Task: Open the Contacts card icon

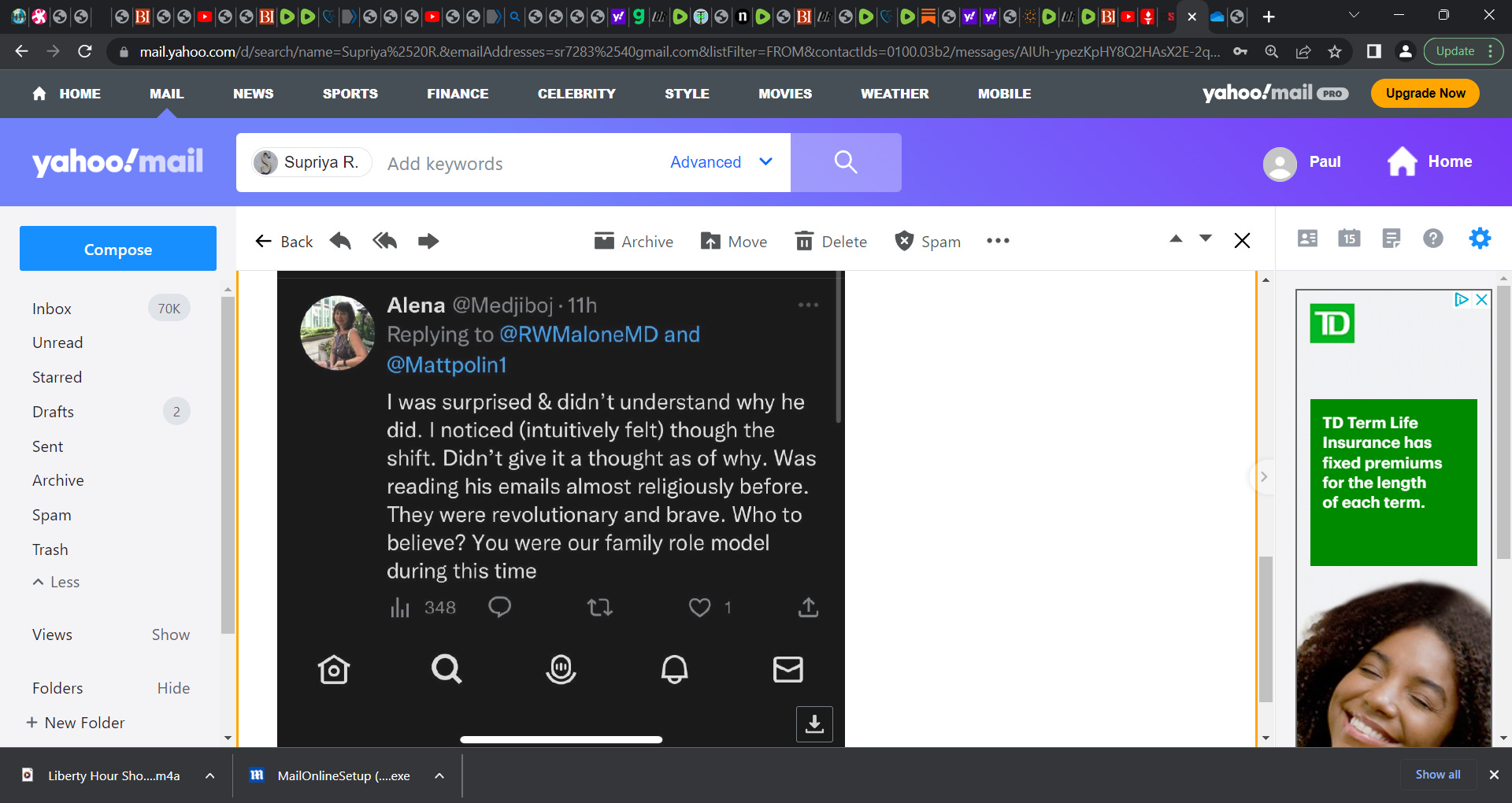Action: [x=1307, y=239]
